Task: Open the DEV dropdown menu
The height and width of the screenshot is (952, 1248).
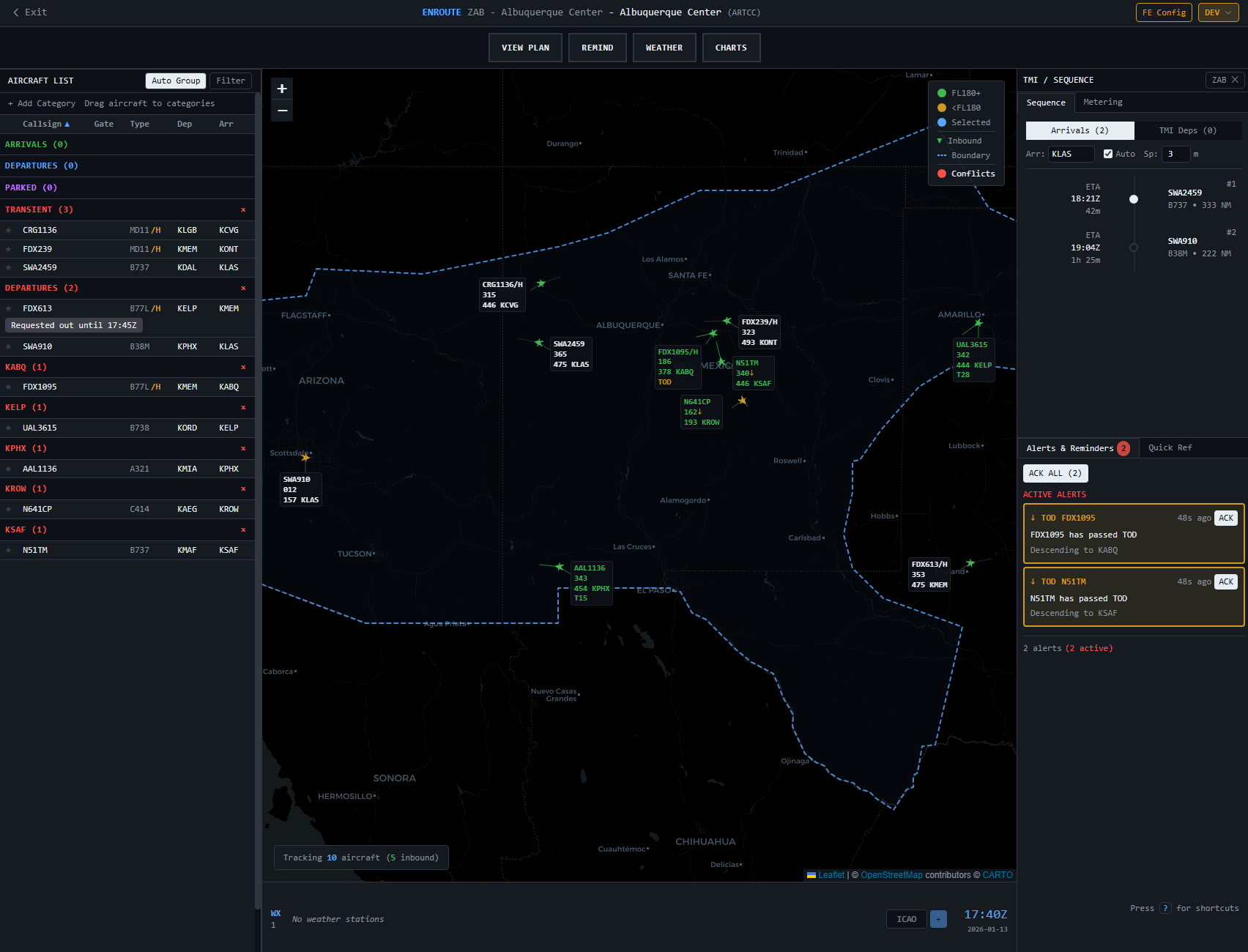Action: [1217, 12]
